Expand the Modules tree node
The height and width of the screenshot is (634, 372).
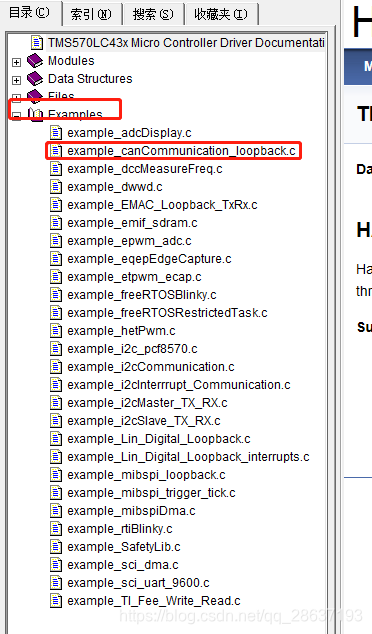(x=16, y=62)
